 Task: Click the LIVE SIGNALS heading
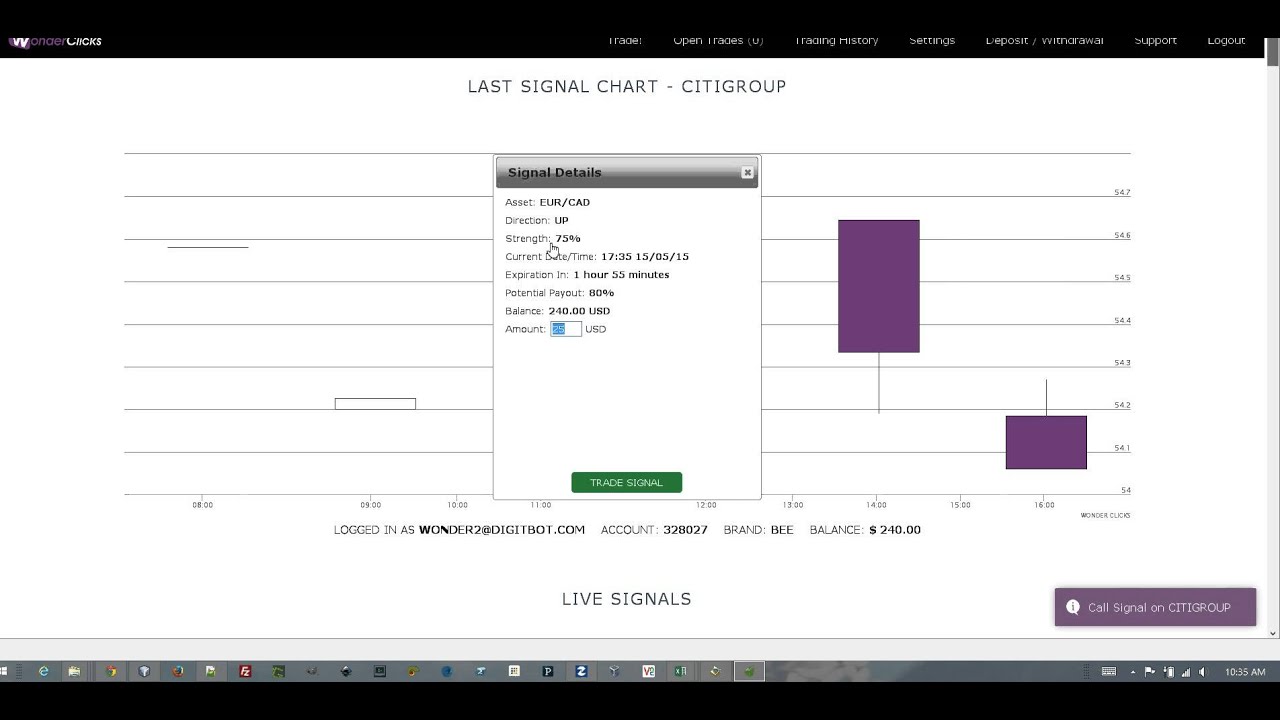[x=627, y=599]
